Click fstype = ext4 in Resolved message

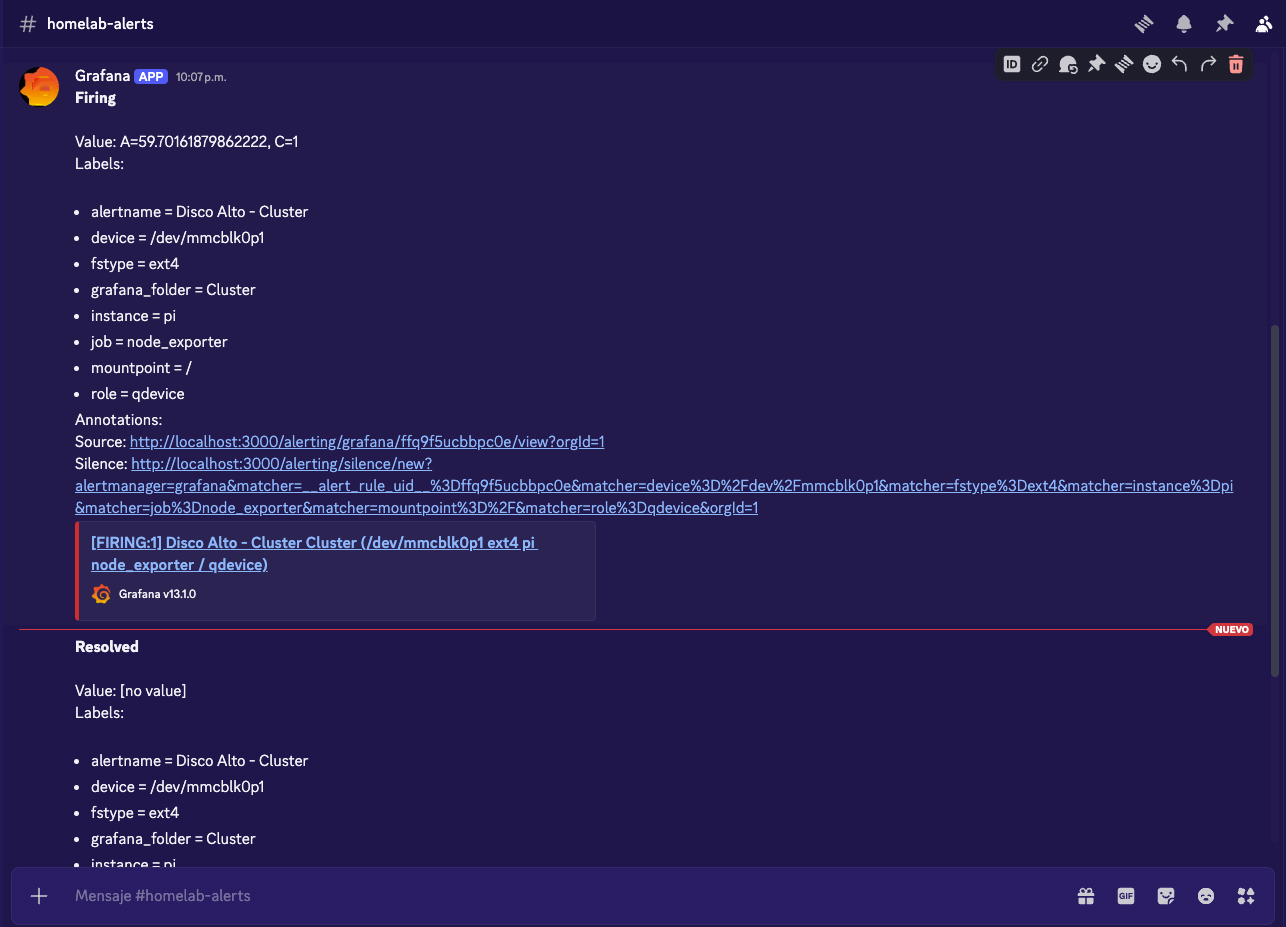tap(135, 813)
